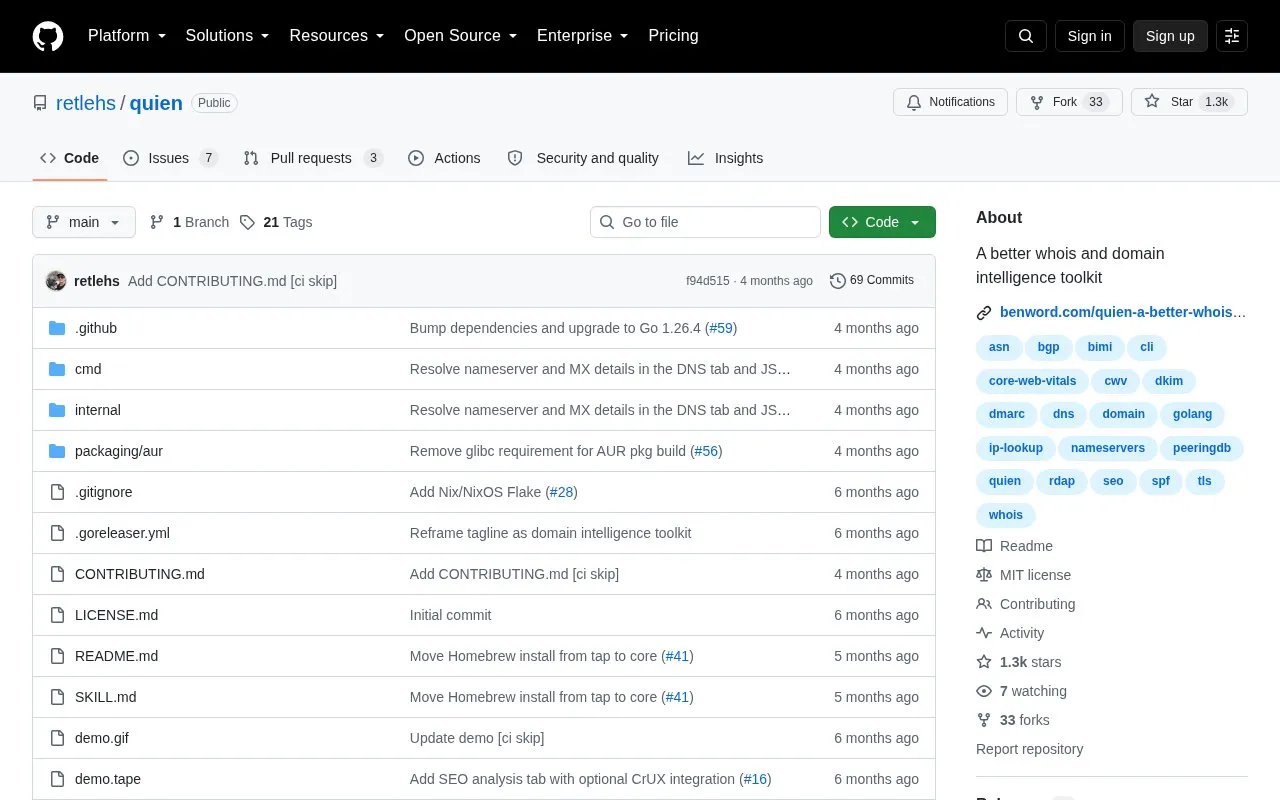Click the file icon beside demo.gif

[x=57, y=738]
